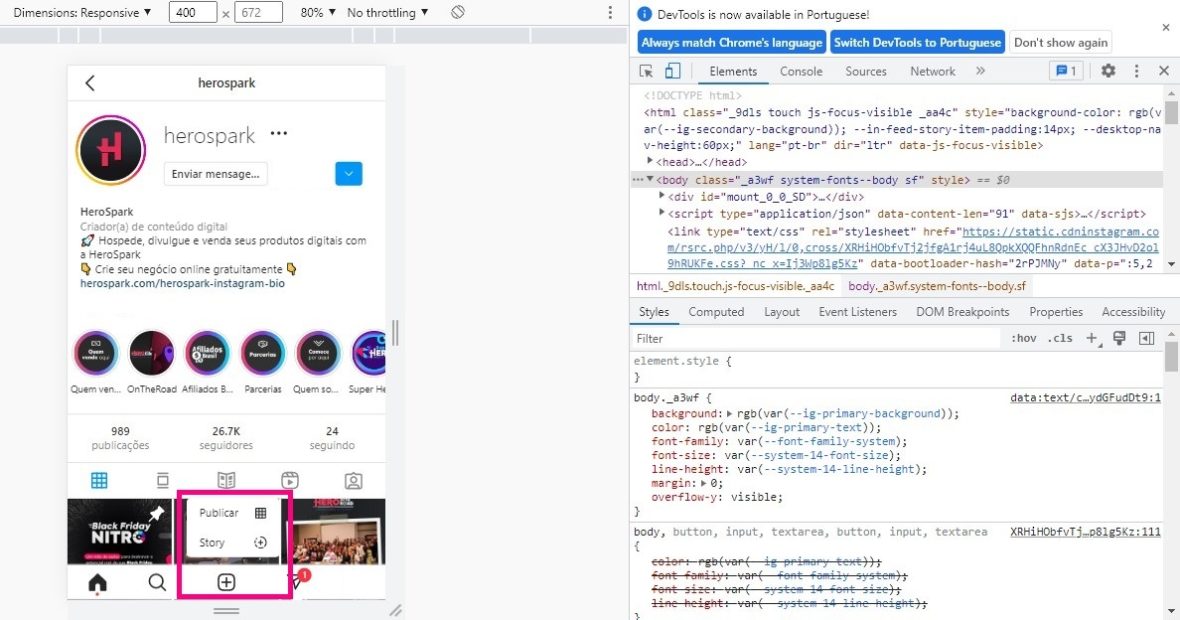Select Story in the popup menu
The image size is (1180, 620).
(212, 543)
